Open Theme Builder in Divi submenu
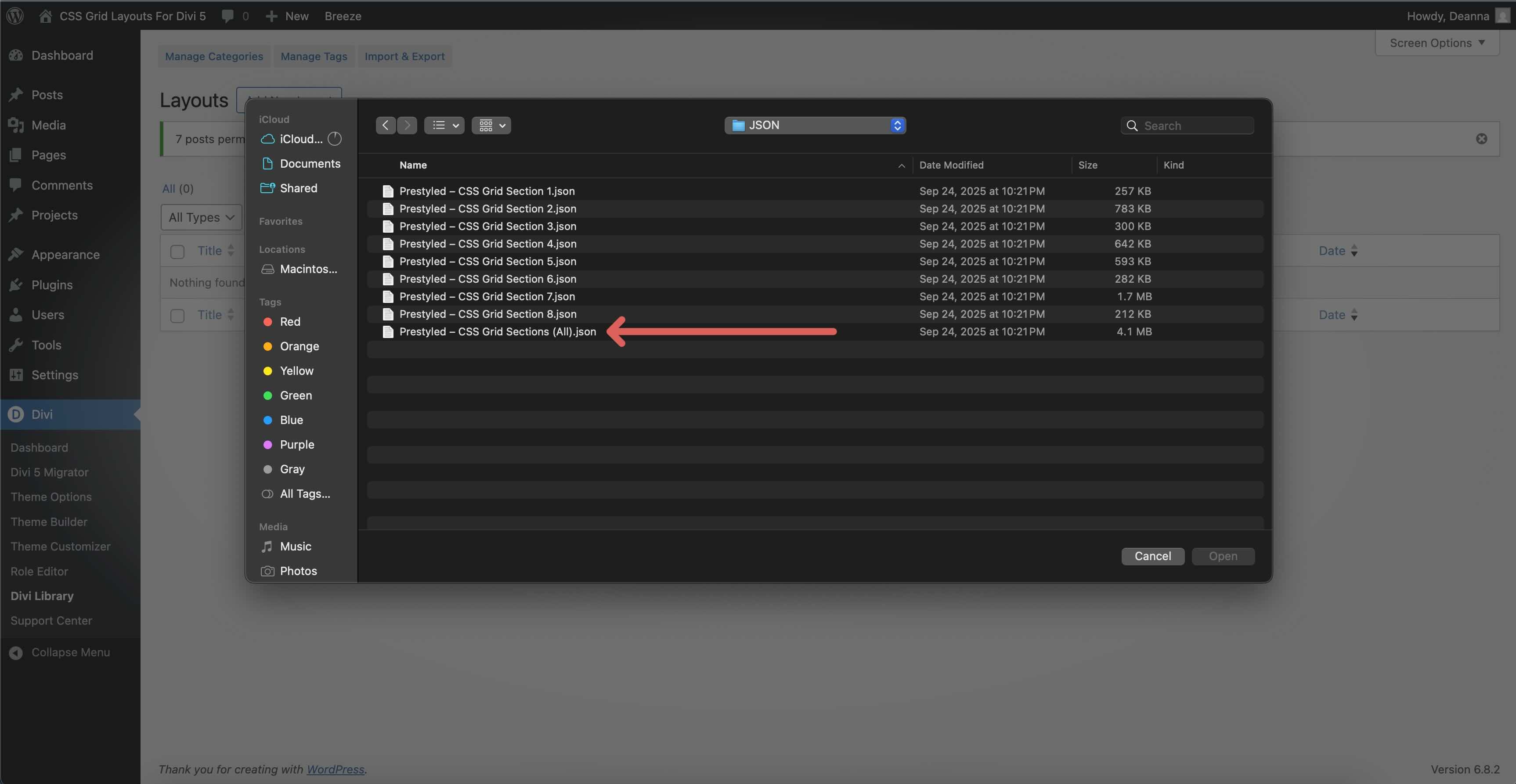The image size is (1516, 784). click(x=49, y=521)
